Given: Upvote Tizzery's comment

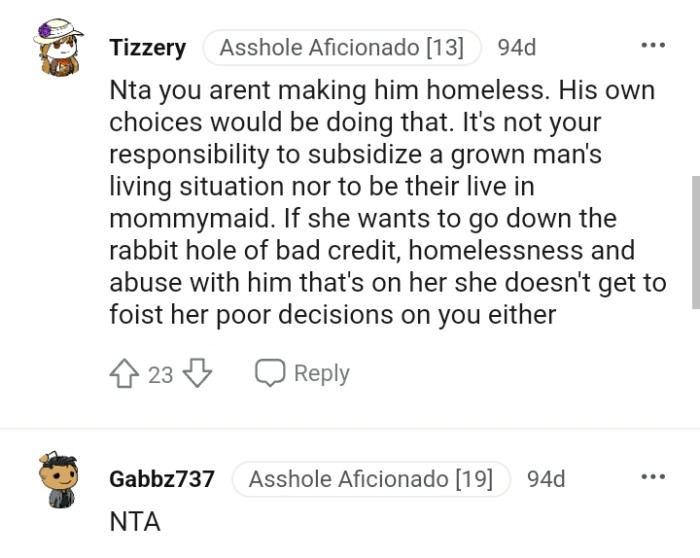Looking at the screenshot, I should point(125,374).
